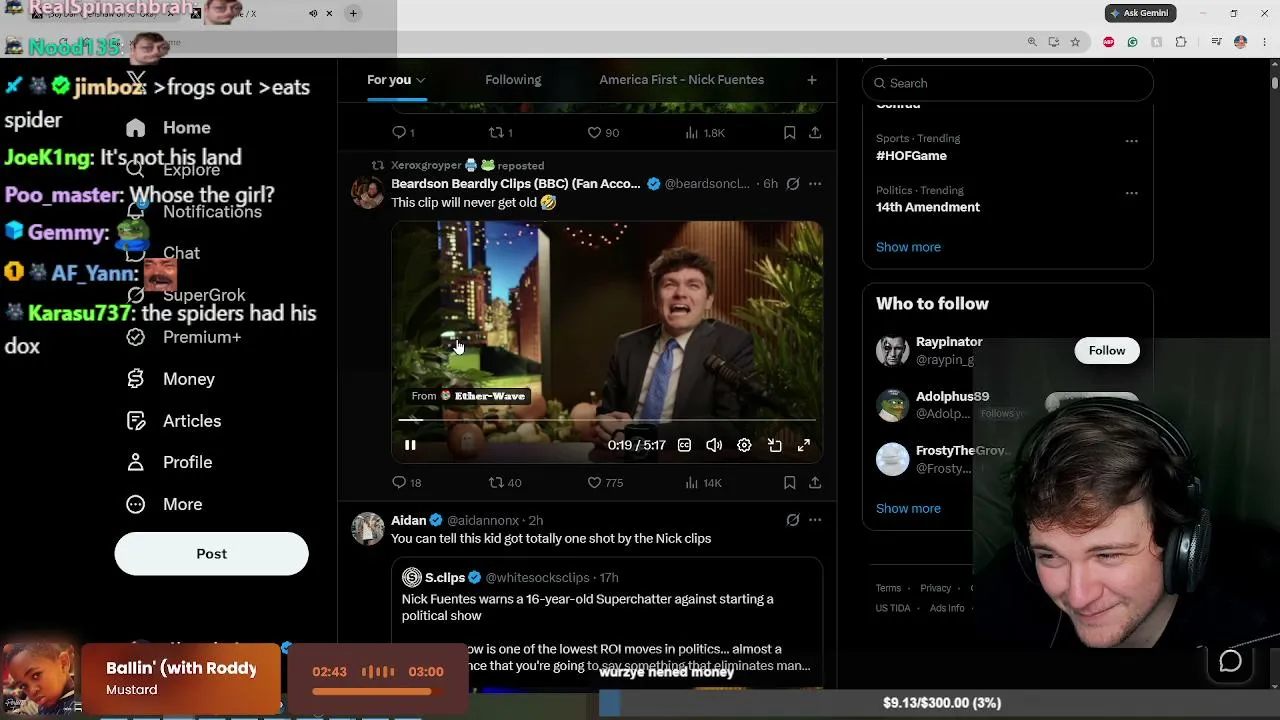The image size is (1280, 720).
Task: Bookmark the post with 1.8K views
Action: [789, 132]
